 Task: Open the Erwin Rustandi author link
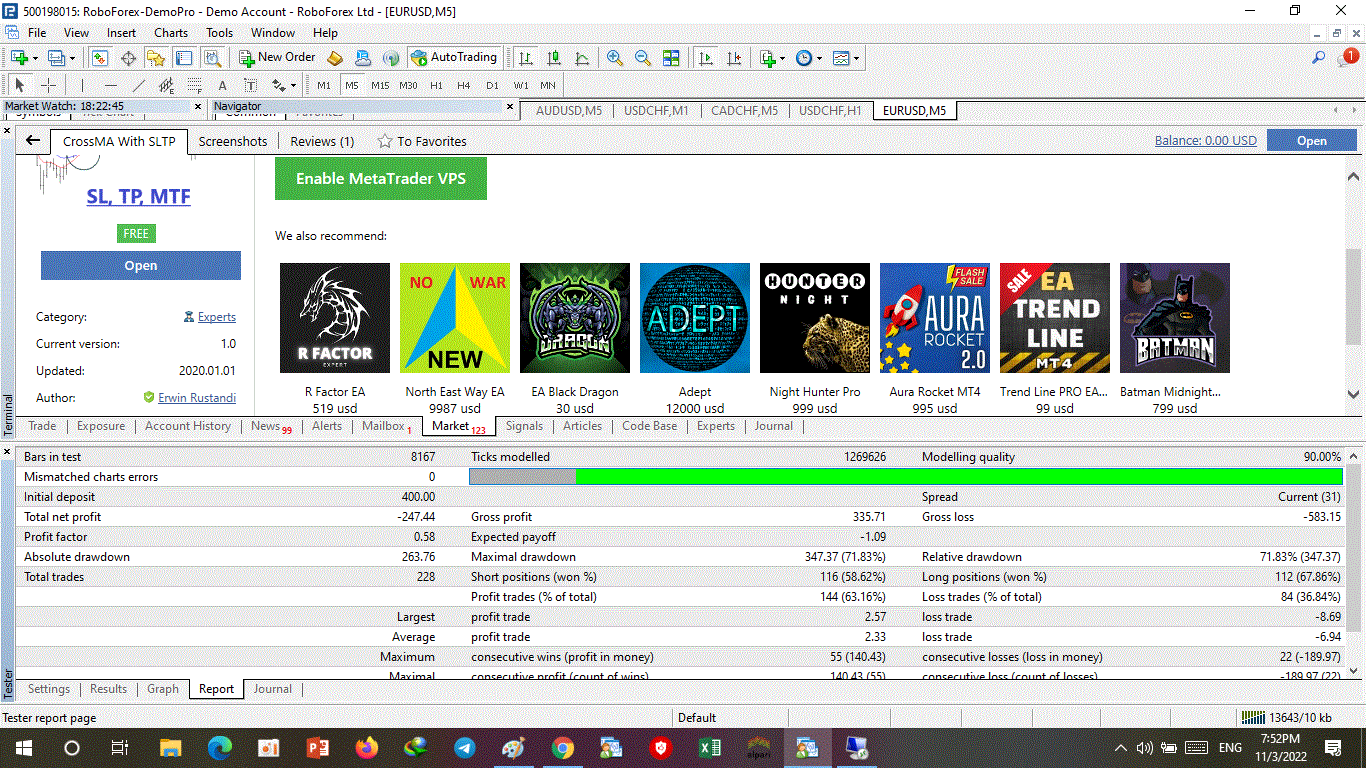[x=197, y=398]
